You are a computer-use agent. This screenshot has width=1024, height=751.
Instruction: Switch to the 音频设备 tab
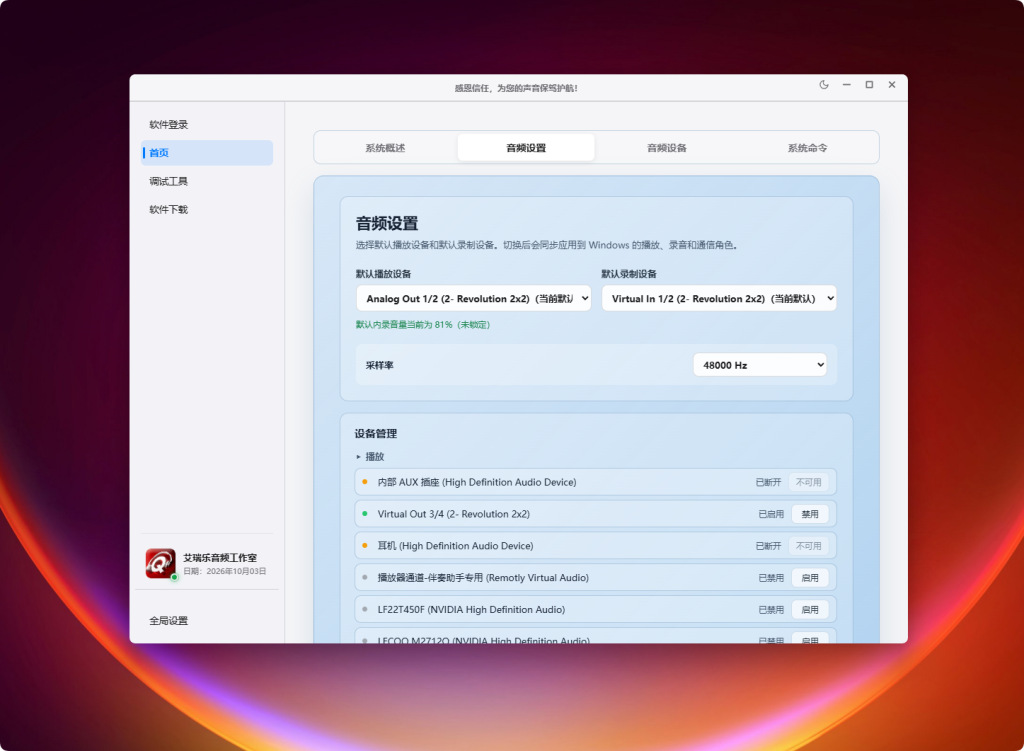click(x=667, y=148)
